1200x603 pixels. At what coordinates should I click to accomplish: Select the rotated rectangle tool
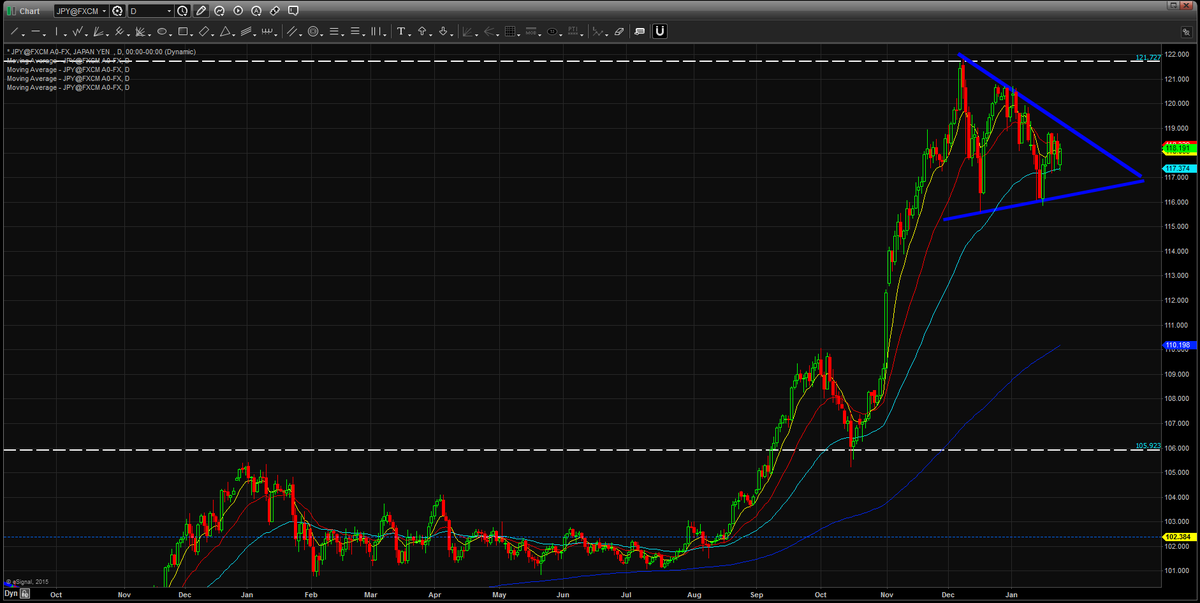[x=204, y=31]
